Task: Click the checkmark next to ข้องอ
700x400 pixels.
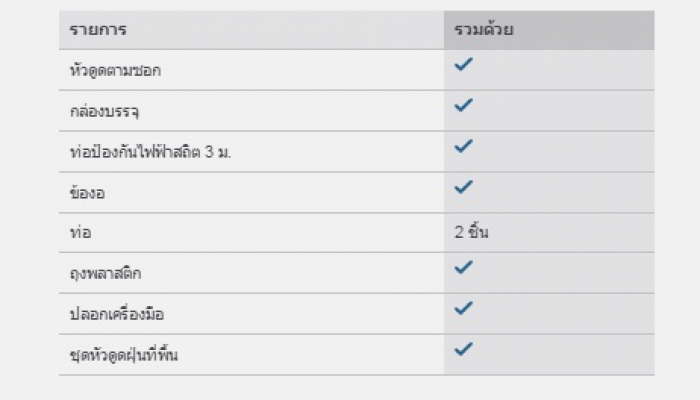Action: pyautogui.click(x=463, y=187)
